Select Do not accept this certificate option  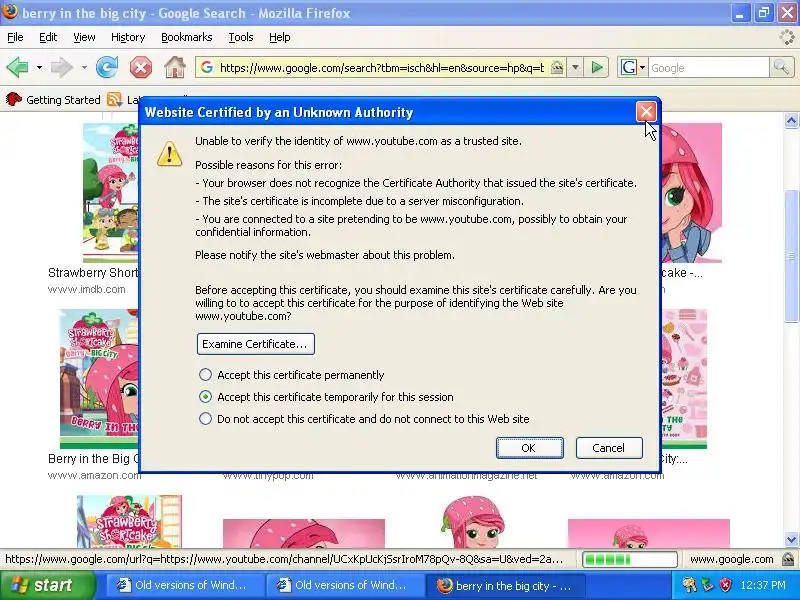205,419
